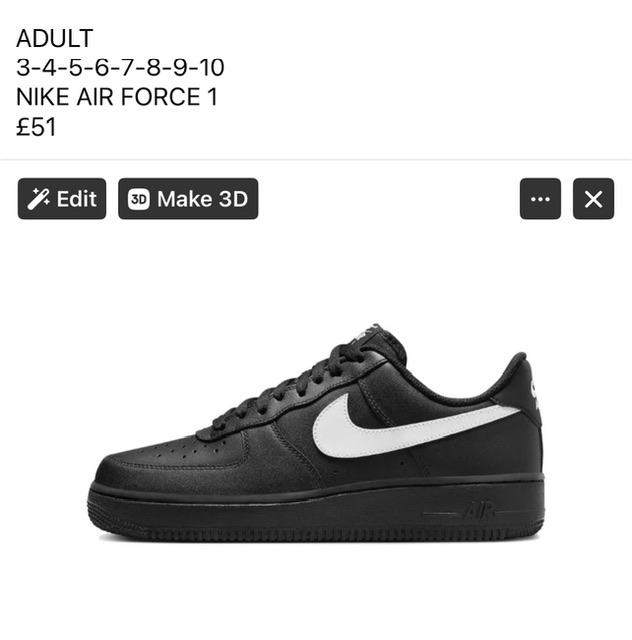Image resolution: width=632 pixels, height=640 pixels.
Task: Click the 3D badge icon
Action: pyautogui.click(x=139, y=199)
